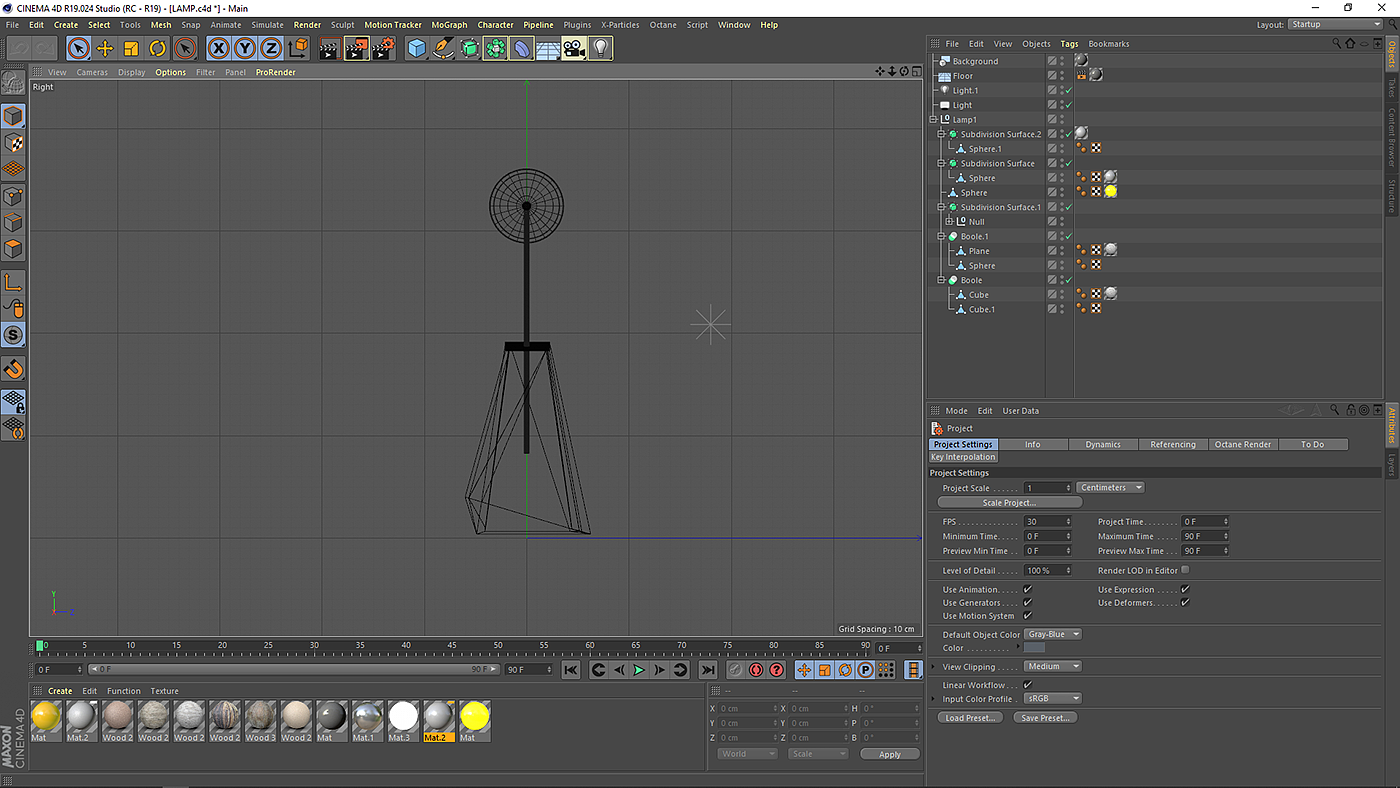
Task: Select the Rotate tool
Action: (x=158, y=48)
